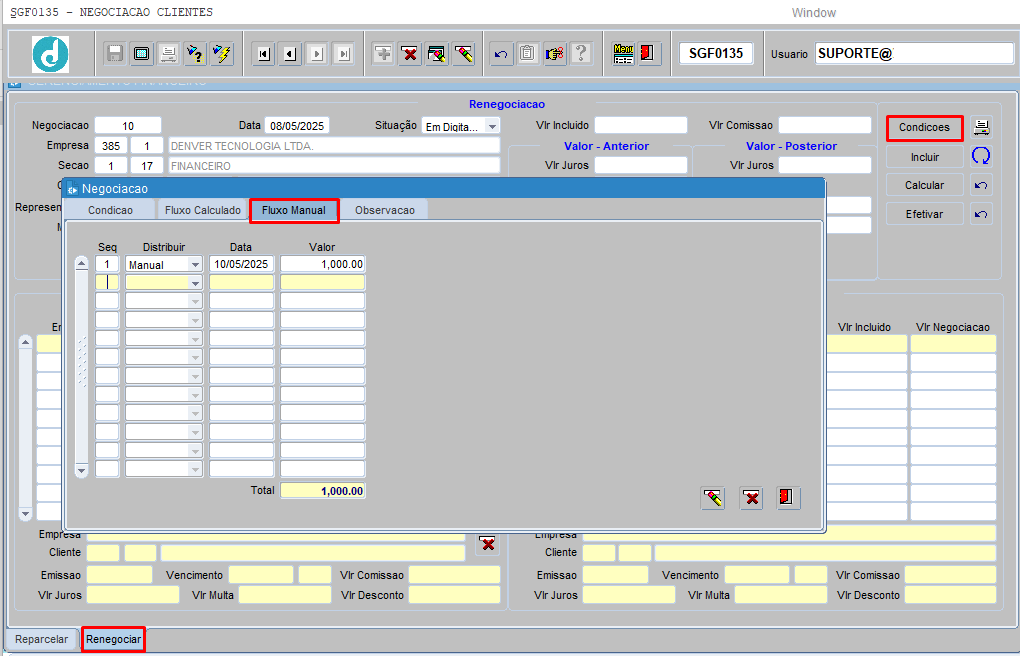
Task: Click the clipboard toolbar icon
Action: tap(528, 53)
